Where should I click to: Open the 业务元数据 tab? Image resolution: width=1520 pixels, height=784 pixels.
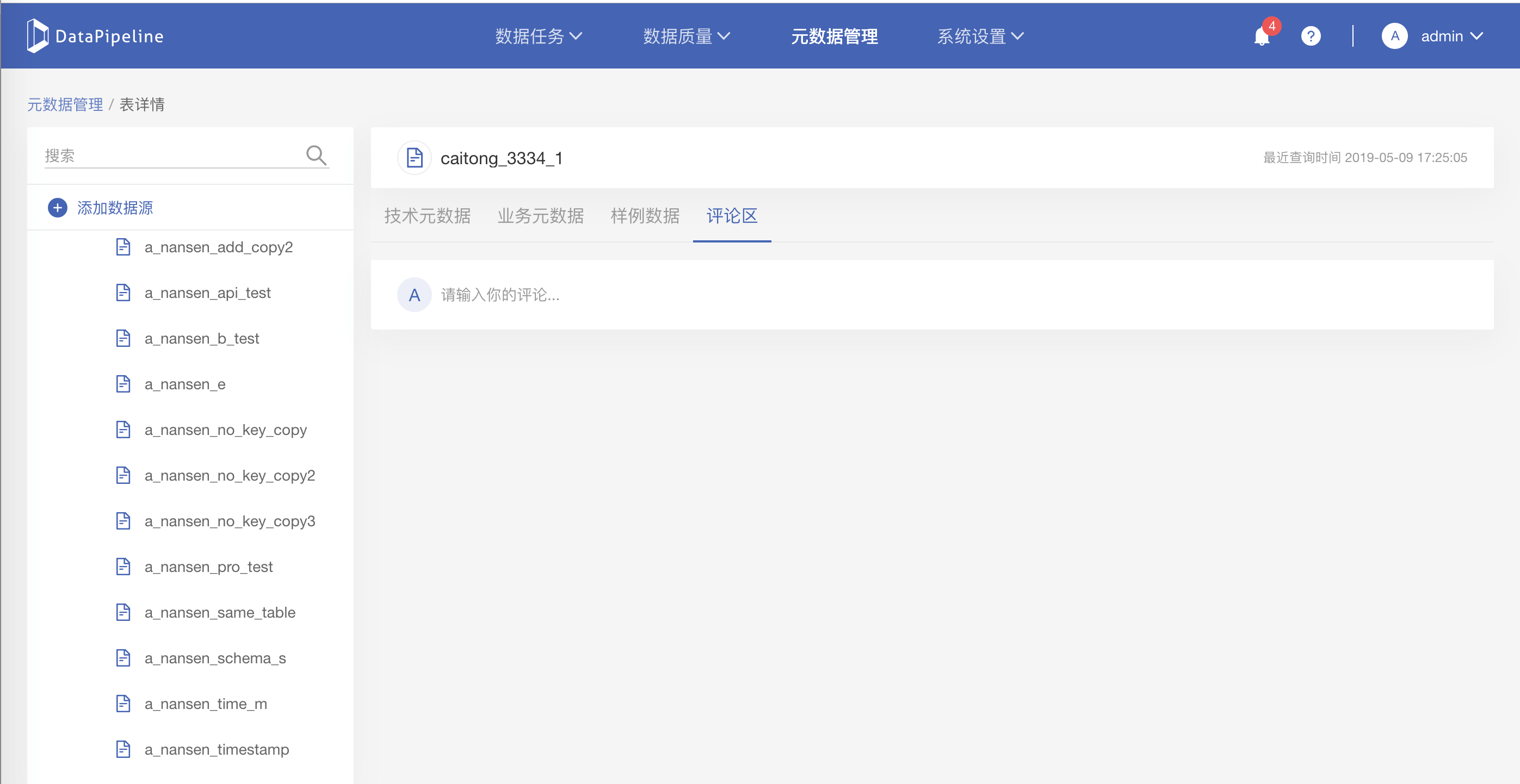point(540,216)
